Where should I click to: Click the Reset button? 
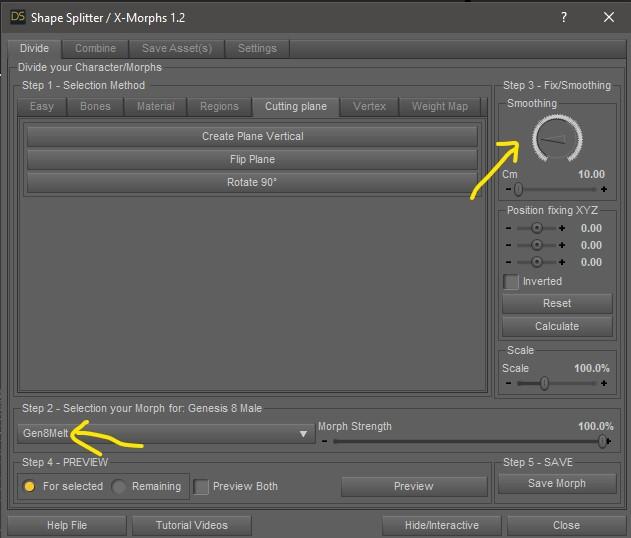pos(557,303)
